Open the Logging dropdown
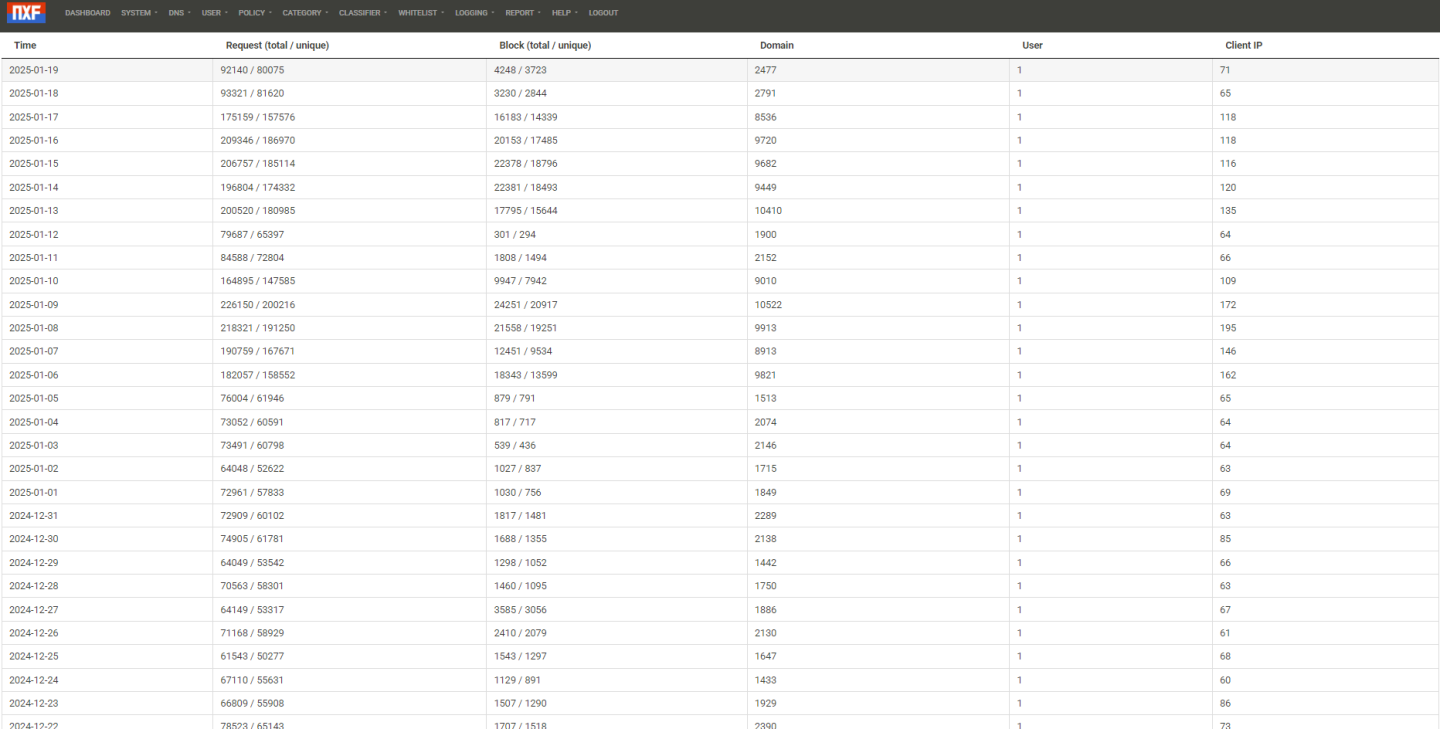The height and width of the screenshot is (729, 1440). 474,13
